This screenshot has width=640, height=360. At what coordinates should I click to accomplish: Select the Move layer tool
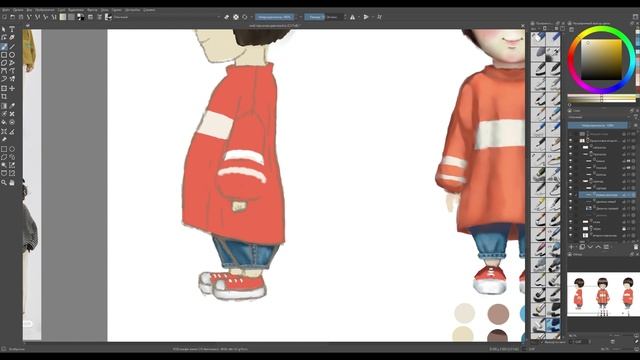pos(12,88)
